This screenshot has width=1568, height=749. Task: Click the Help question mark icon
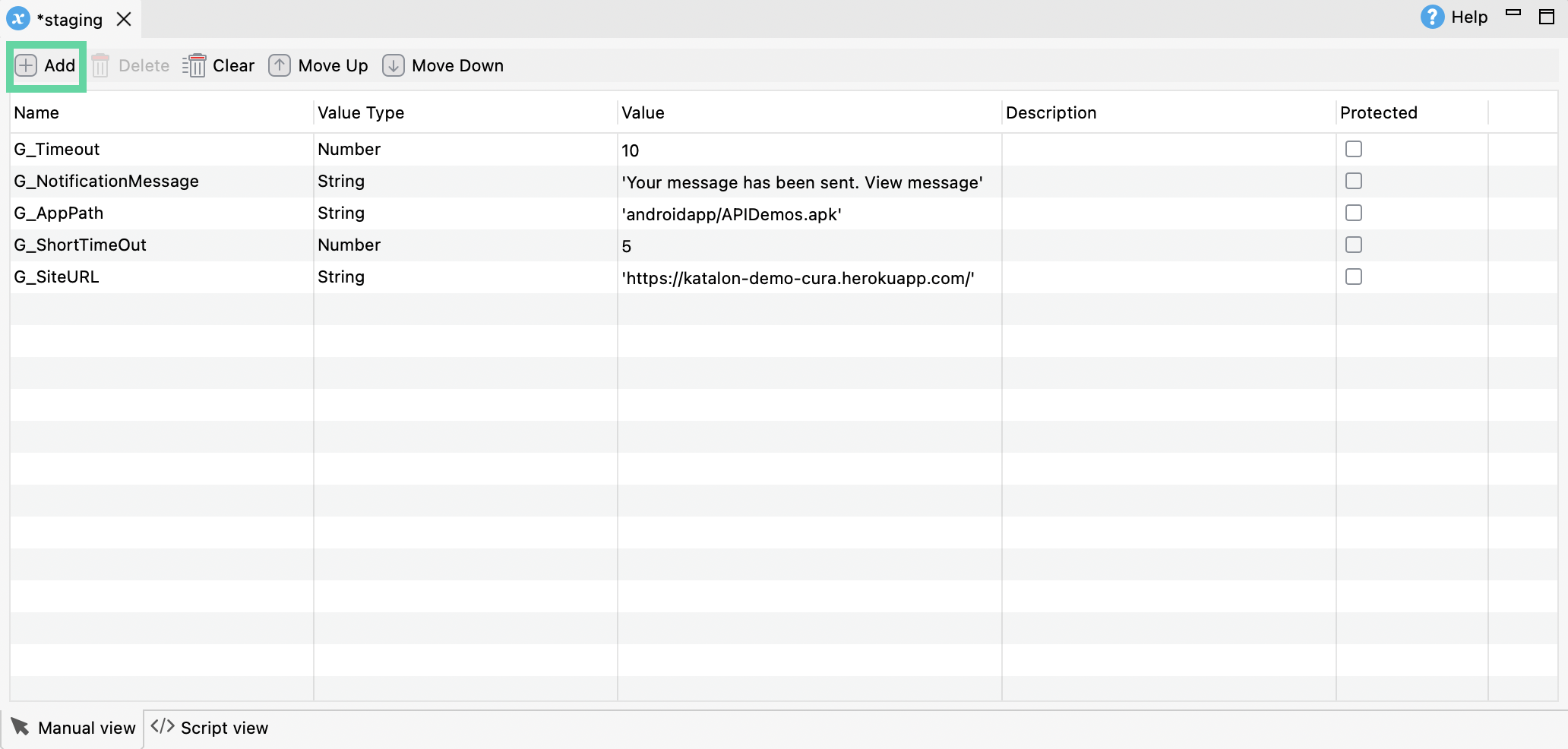click(x=1432, y=17)
